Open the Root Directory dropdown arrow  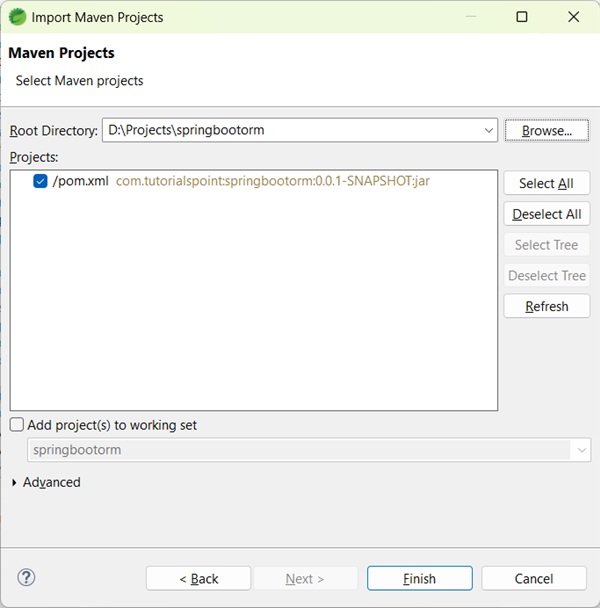click(x=488, y=130)
